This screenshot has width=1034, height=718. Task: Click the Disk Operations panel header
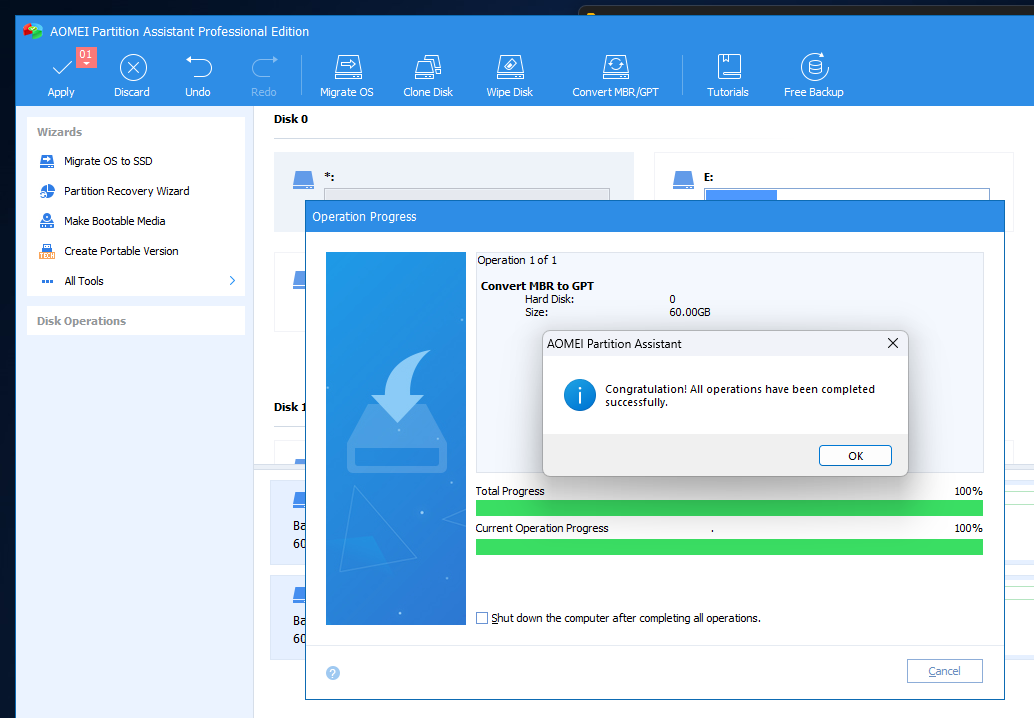81,321
